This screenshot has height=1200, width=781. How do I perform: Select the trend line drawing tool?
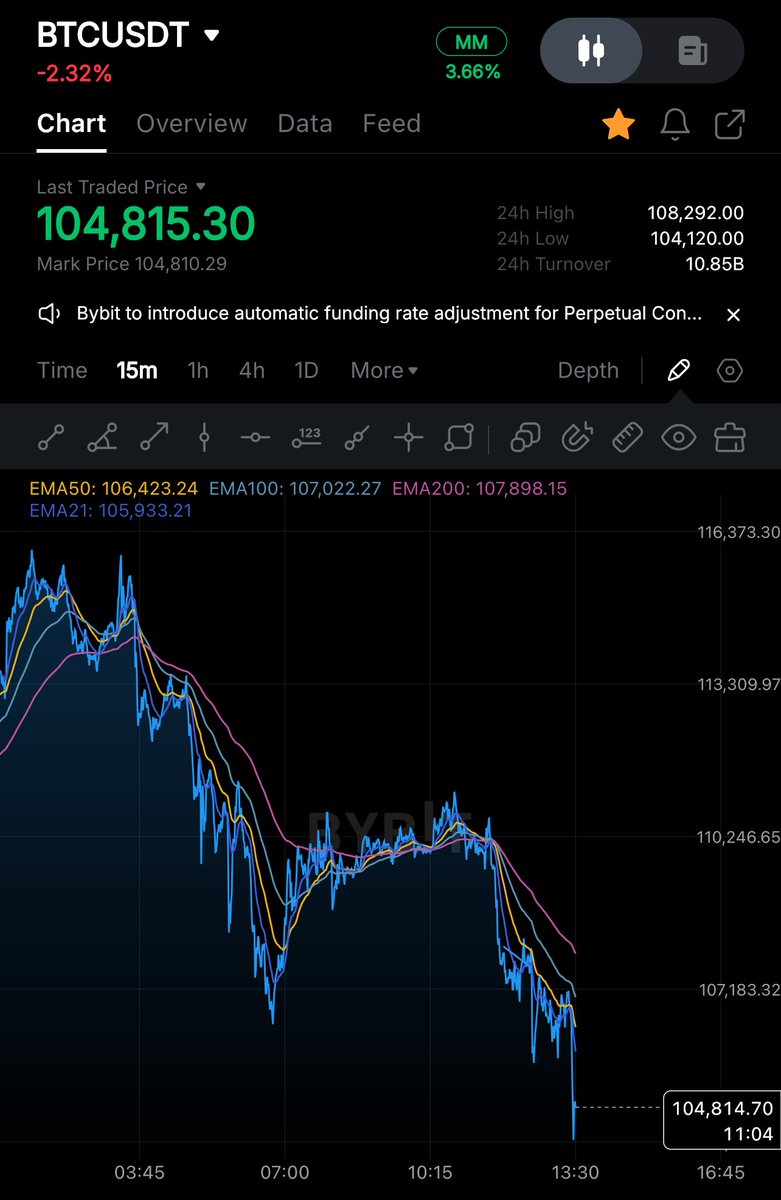(51, 437)
